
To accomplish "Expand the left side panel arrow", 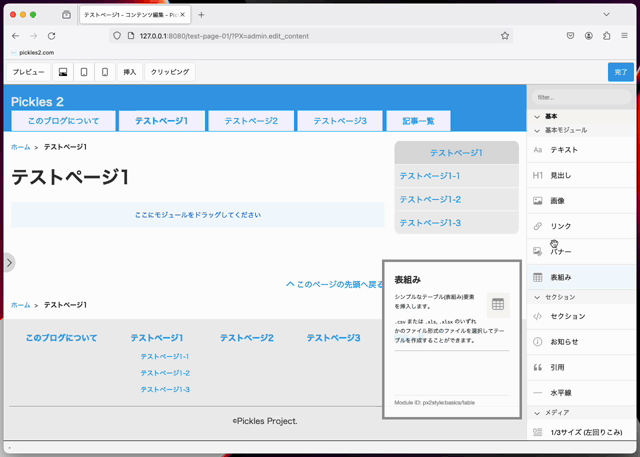I will point(9,263).
